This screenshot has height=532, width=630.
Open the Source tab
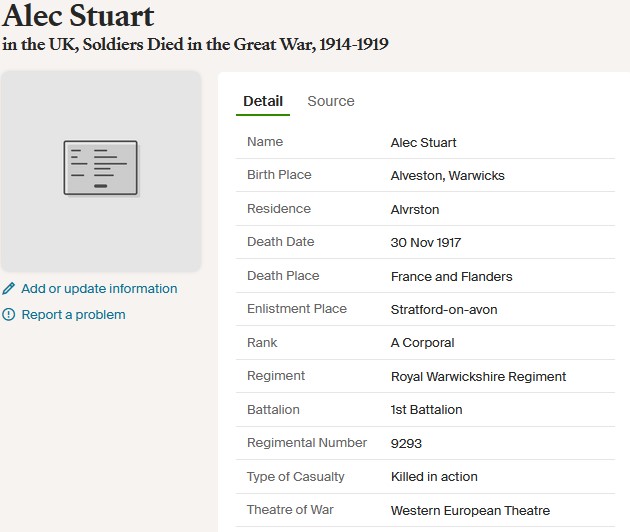(x=330, y=101)
